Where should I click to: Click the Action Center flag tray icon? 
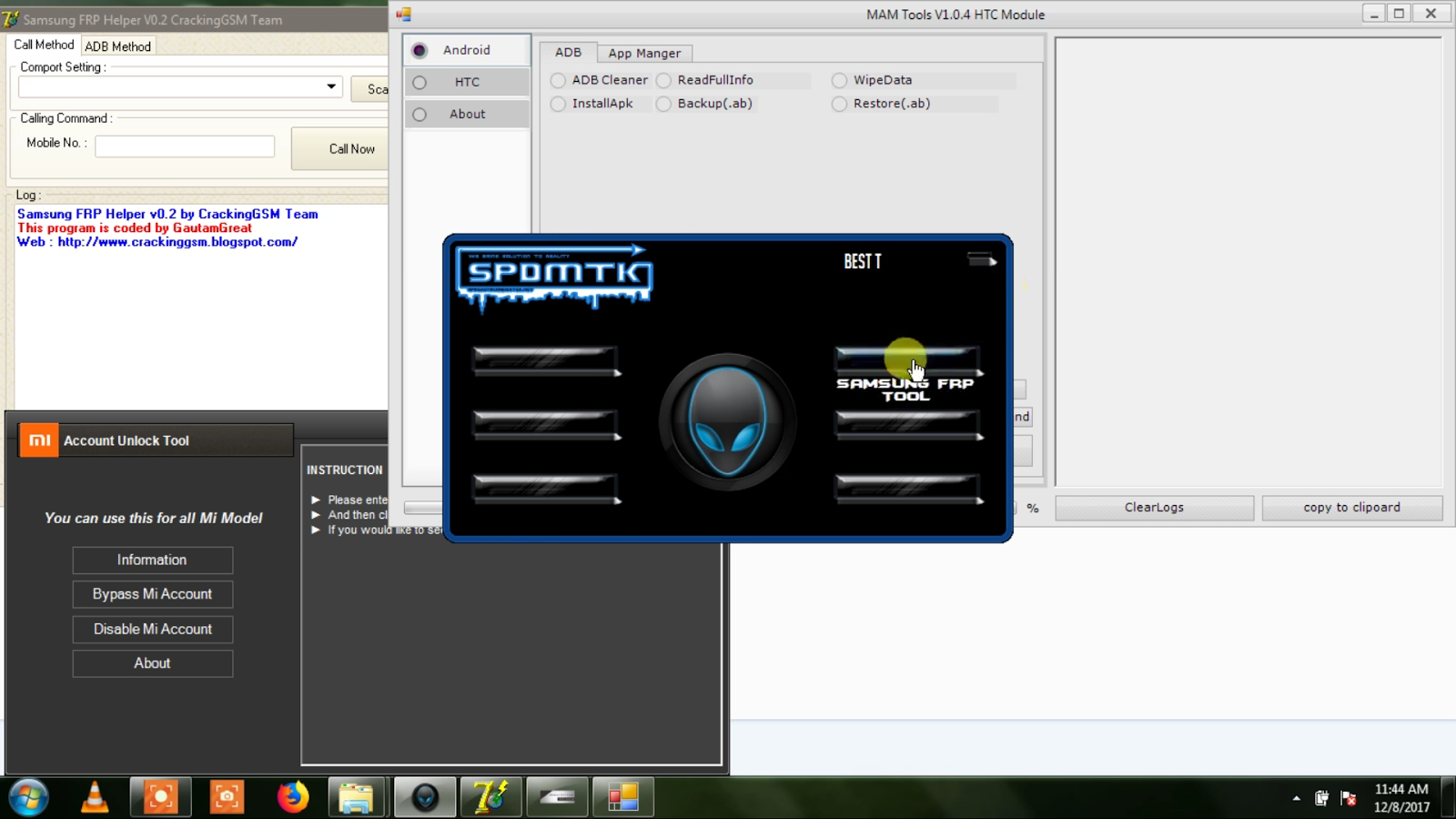pos(1349,798)
